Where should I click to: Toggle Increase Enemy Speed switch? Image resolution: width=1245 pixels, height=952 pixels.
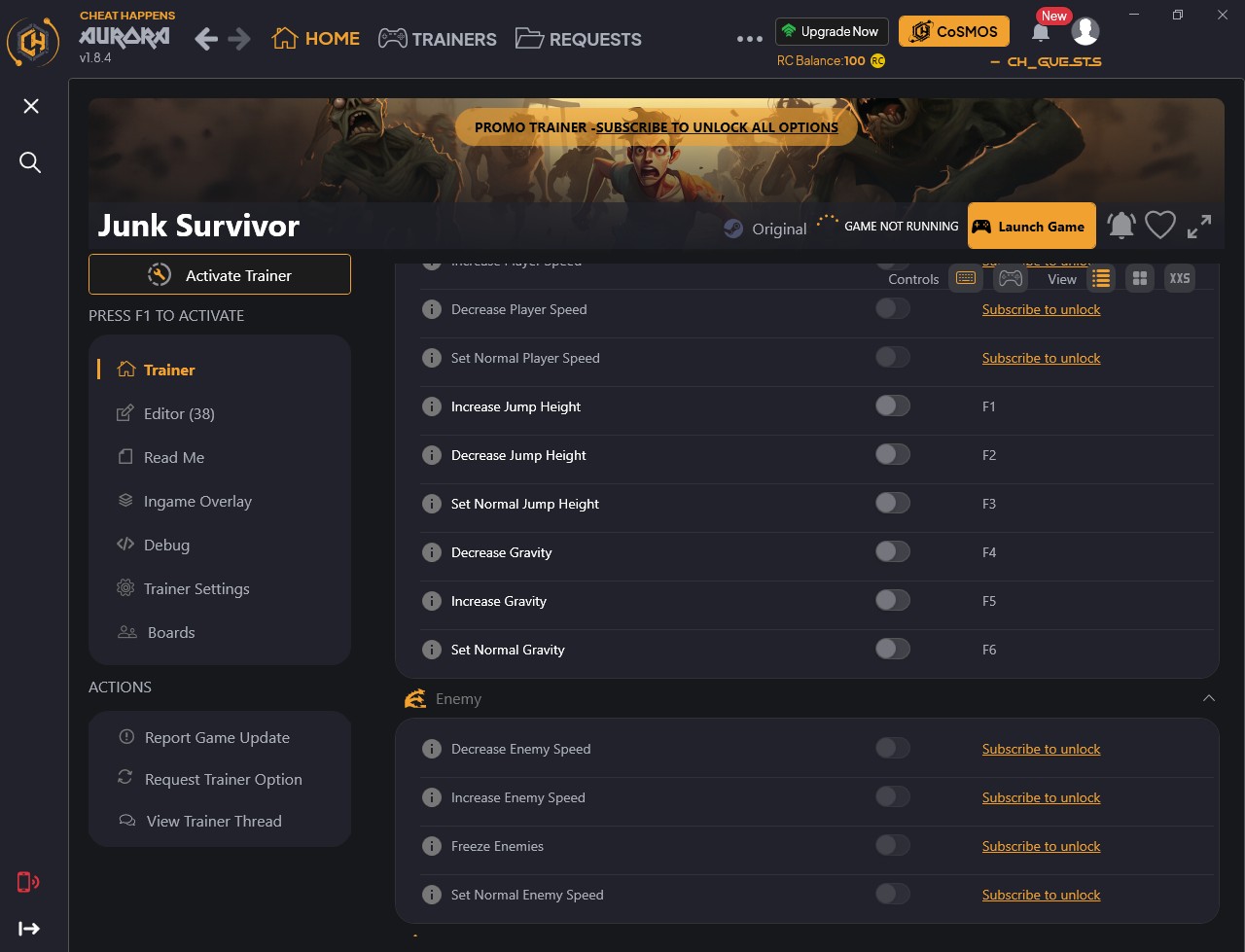click(893, 796)
